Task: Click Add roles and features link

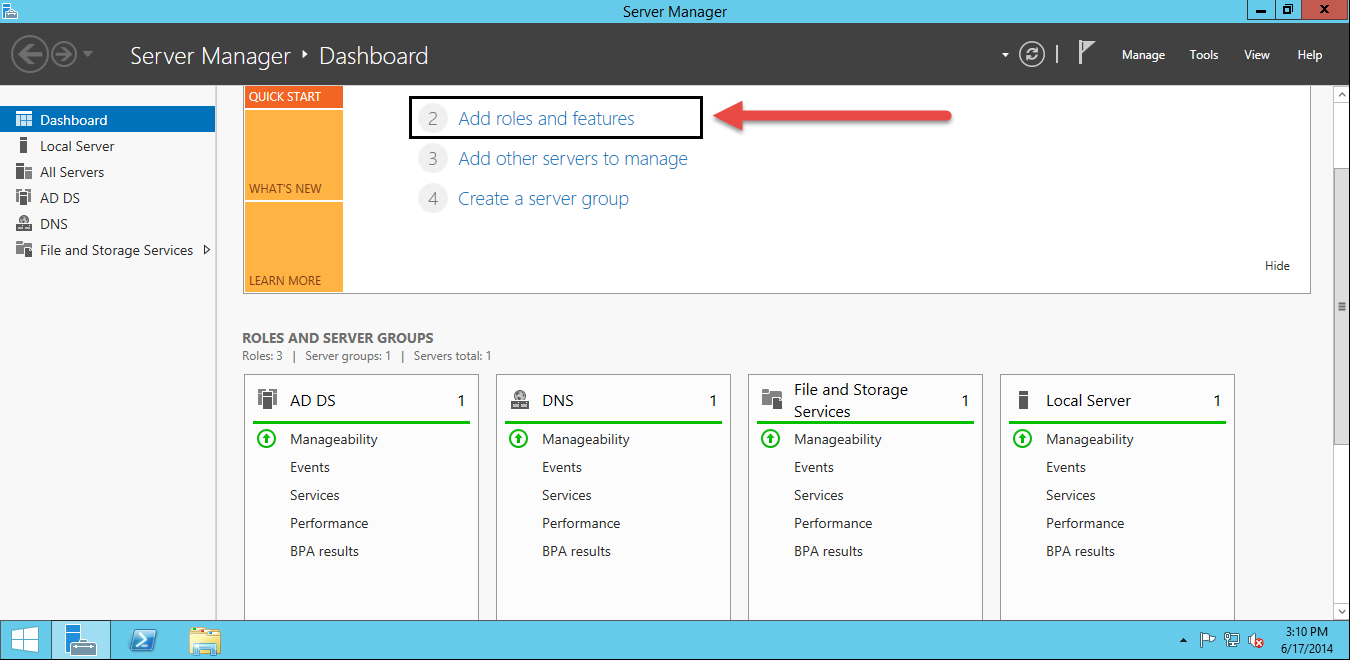Action: pos(546,118)
